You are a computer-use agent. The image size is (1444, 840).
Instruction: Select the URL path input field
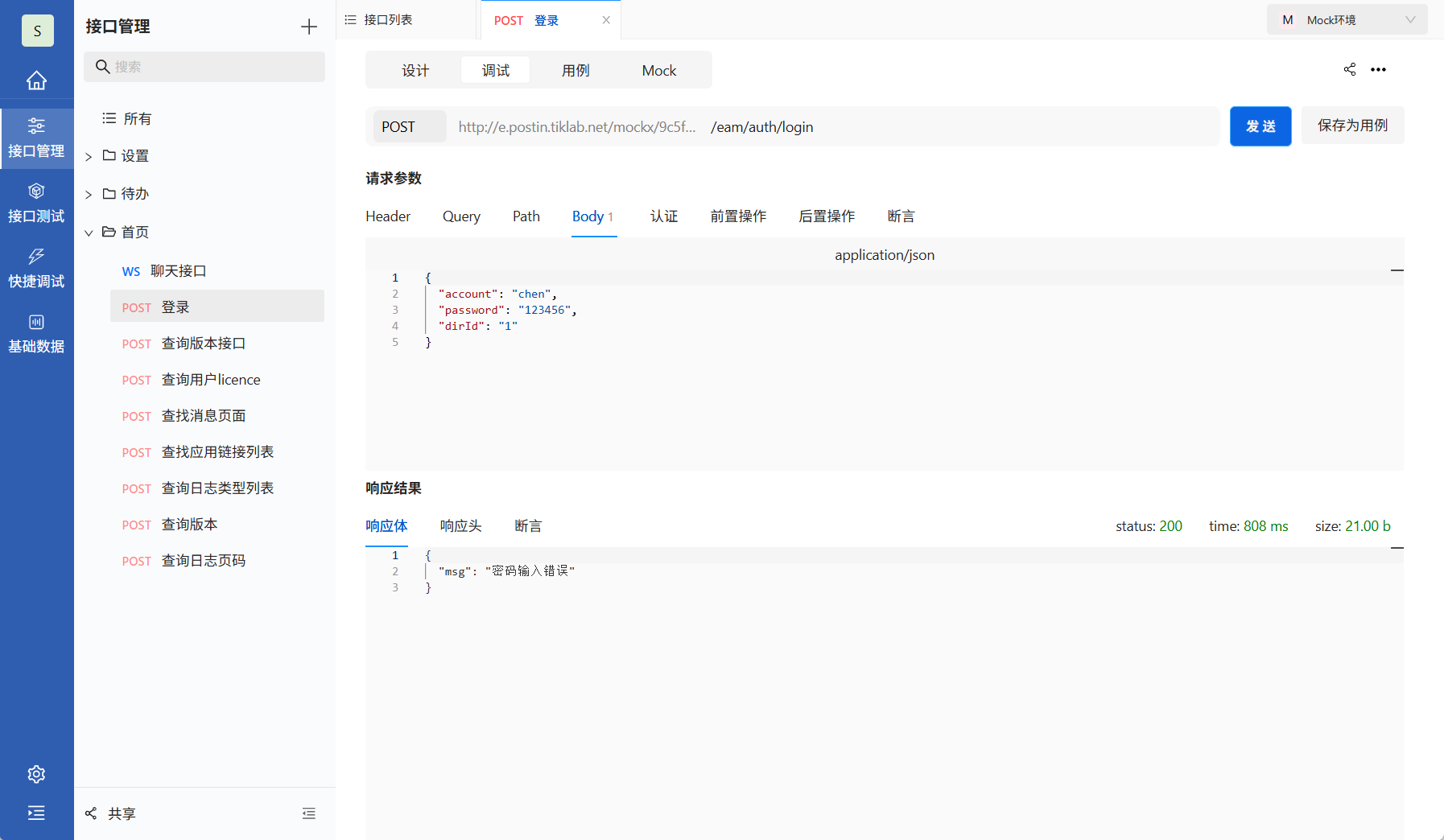click(885, 126)
